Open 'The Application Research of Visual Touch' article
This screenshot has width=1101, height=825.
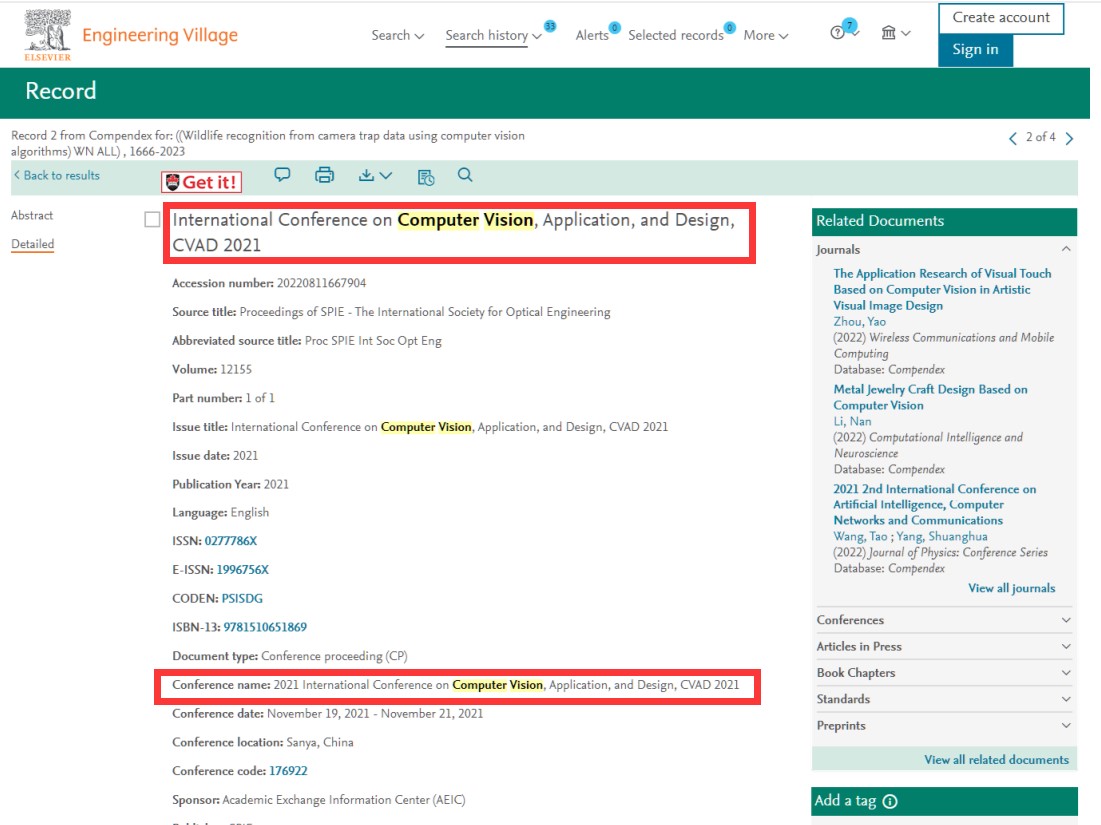(x=942, y=289)
